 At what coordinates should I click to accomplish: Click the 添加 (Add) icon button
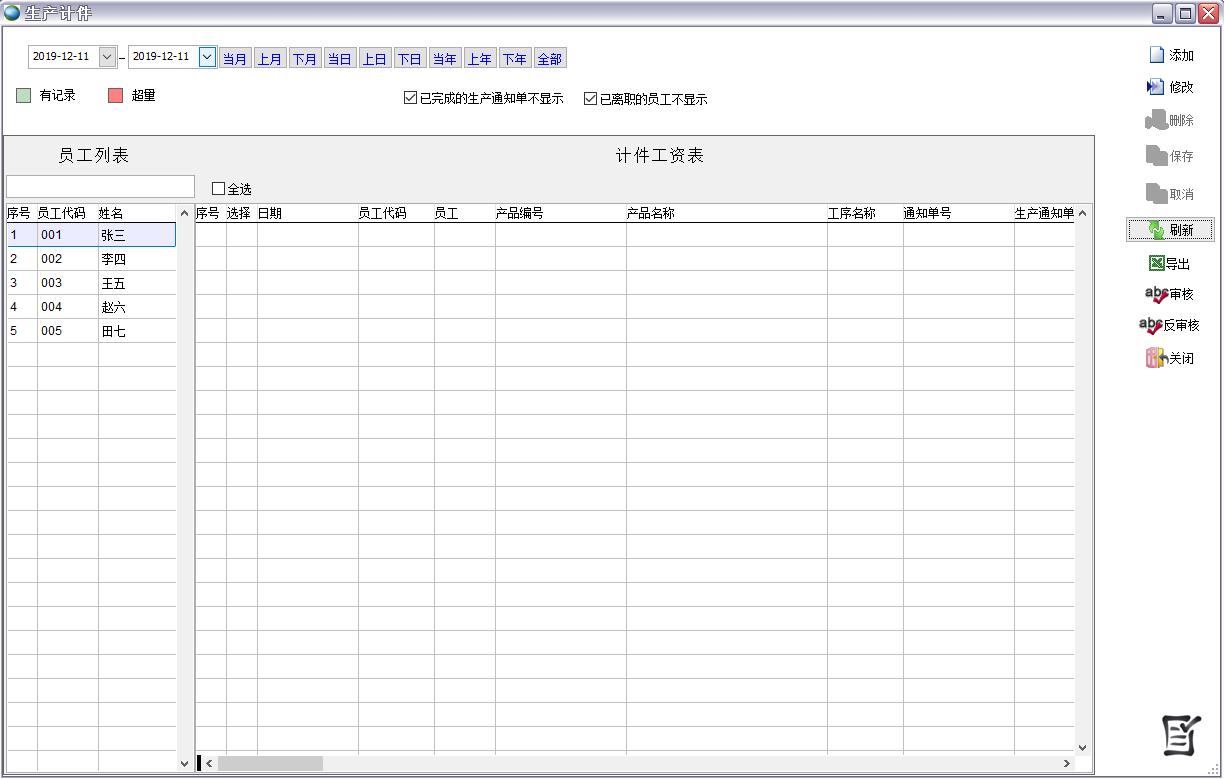1157,55
